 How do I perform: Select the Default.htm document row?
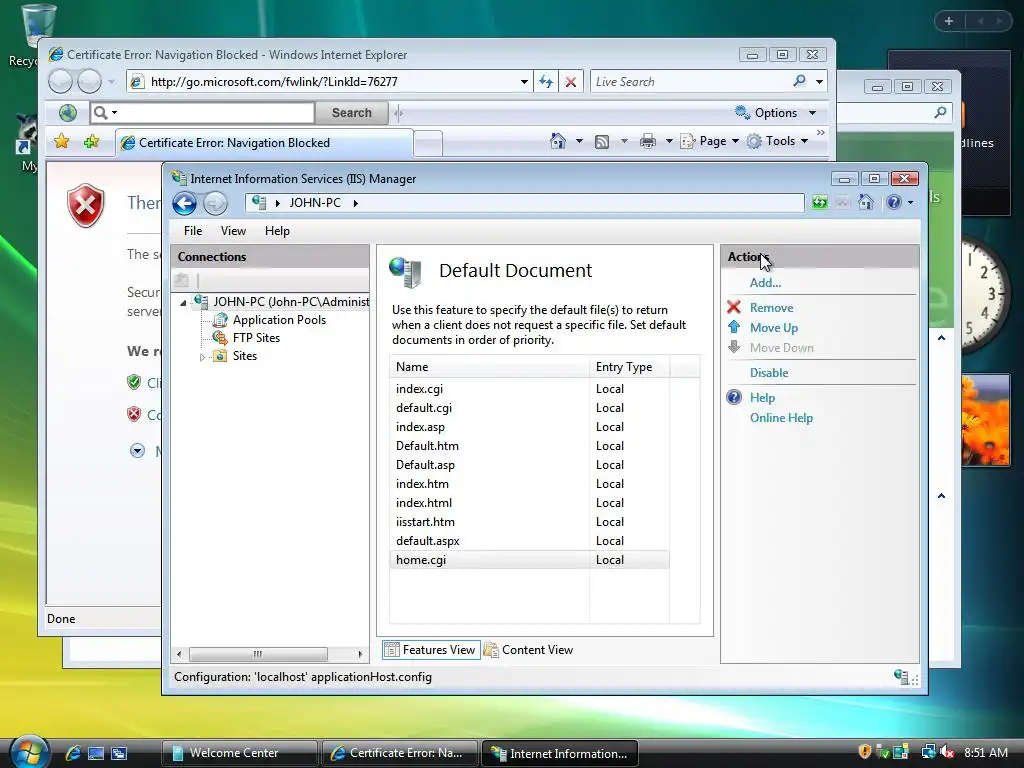coord(530,446)
